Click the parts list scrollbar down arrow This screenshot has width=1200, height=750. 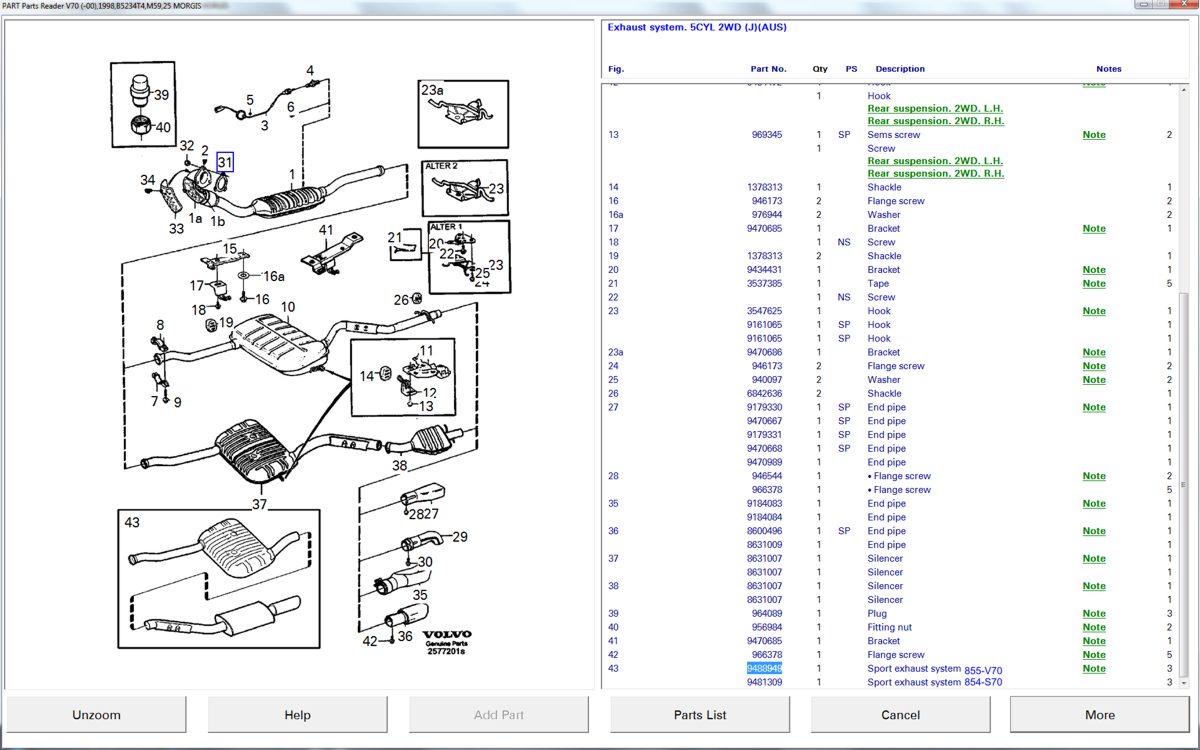tap(1185, 683)
